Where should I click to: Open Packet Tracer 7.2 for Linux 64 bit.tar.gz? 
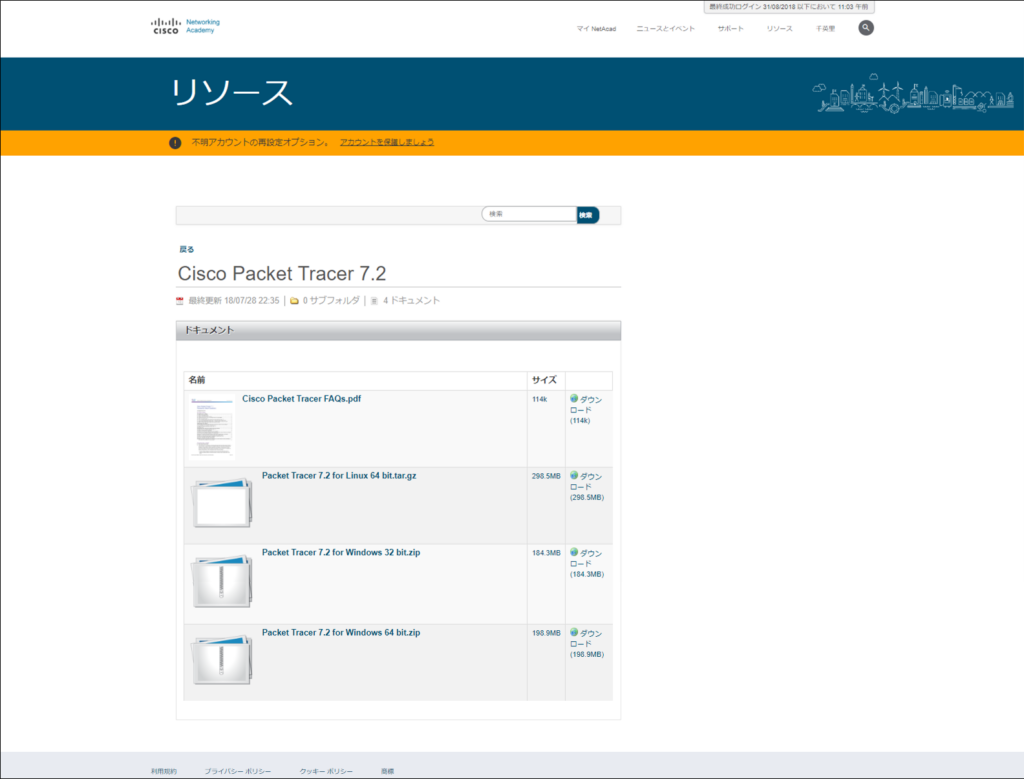(x=339, y=476)
